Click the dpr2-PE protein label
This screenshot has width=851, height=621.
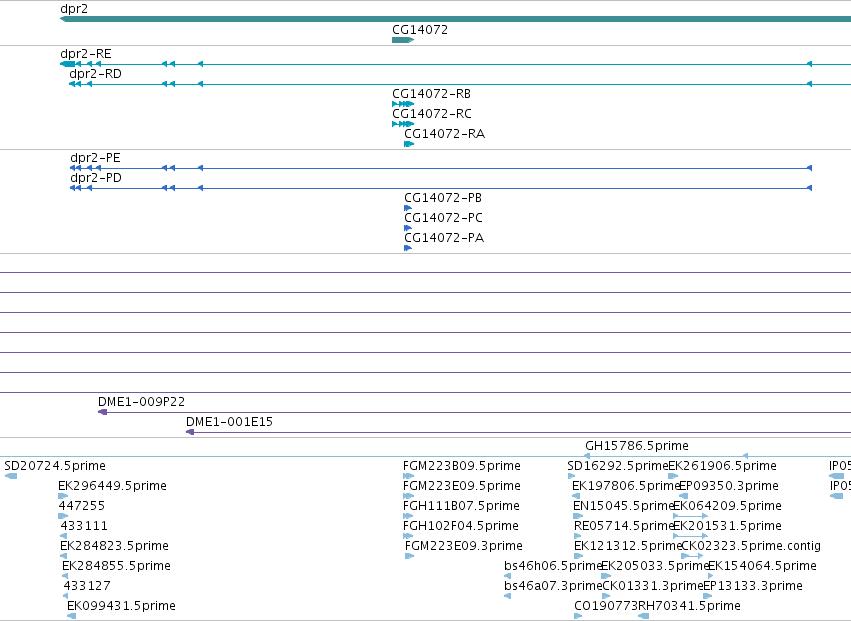[x=96, y=158]
